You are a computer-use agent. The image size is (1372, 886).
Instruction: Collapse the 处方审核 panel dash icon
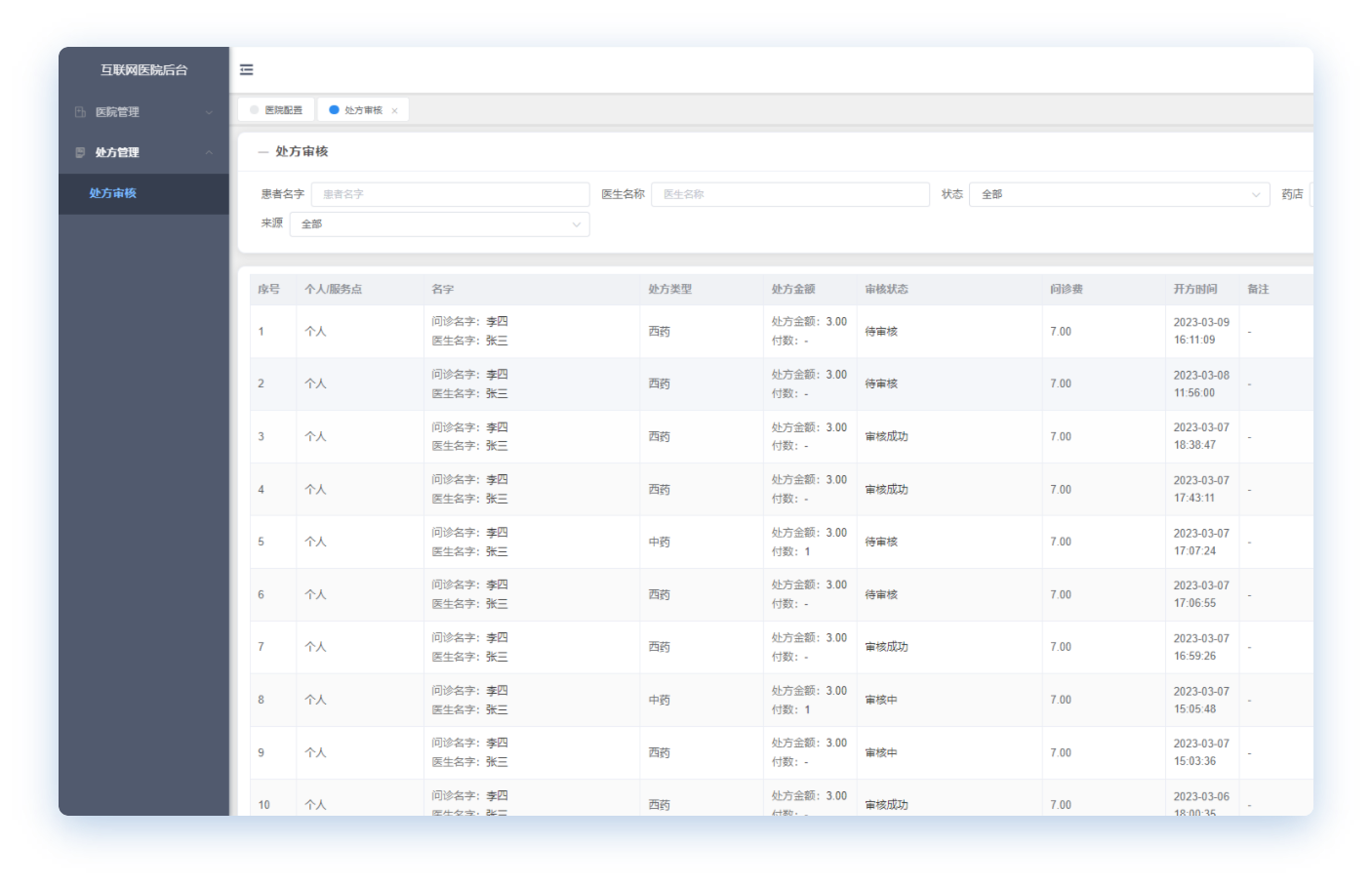point(262,152)
